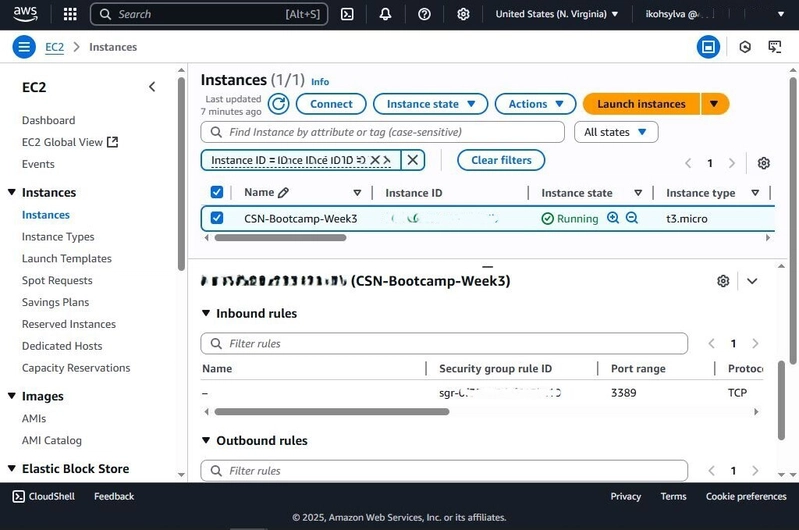Open Launch Templates in the sidebar

[x=67, y=259]
